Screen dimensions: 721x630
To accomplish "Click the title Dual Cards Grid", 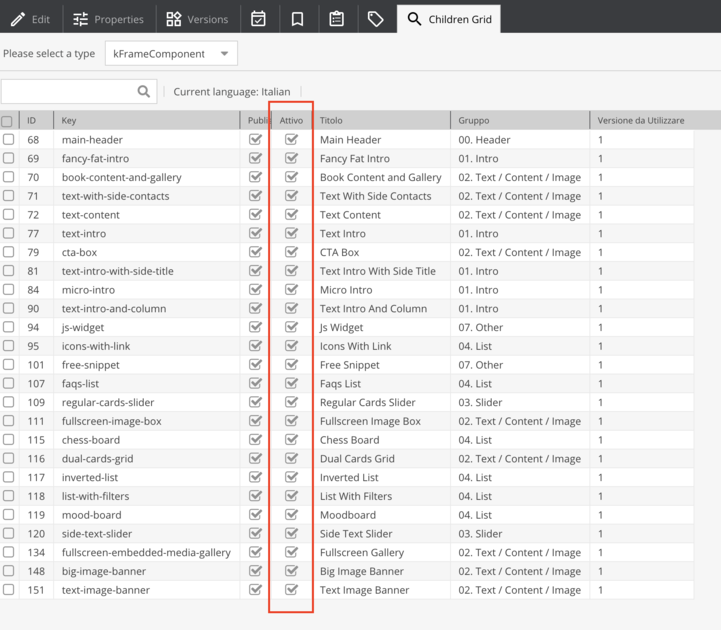I will [x=357, y=458].
